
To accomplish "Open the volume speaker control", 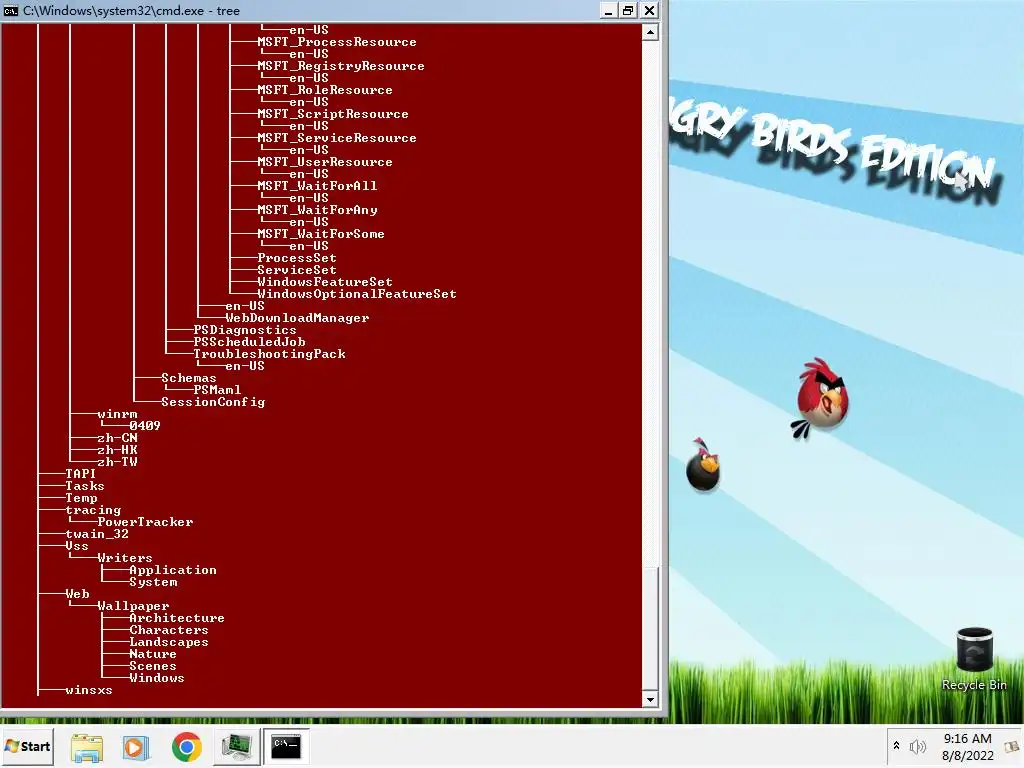I will [918, 746].
